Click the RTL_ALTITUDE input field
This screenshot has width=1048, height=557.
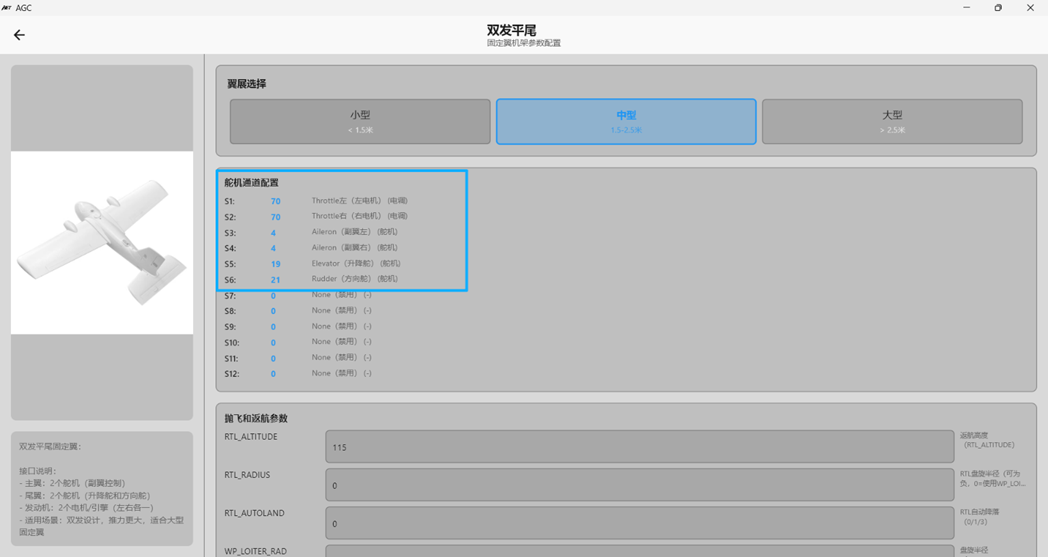tap(639, 447)
